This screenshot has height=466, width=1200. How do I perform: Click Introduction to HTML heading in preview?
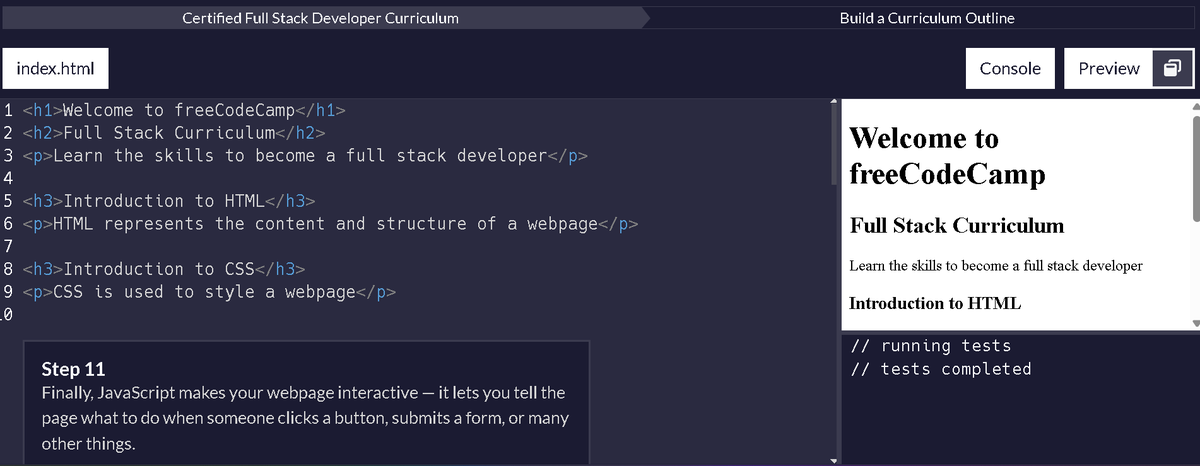pyautogui.click(x=935, y=303)
